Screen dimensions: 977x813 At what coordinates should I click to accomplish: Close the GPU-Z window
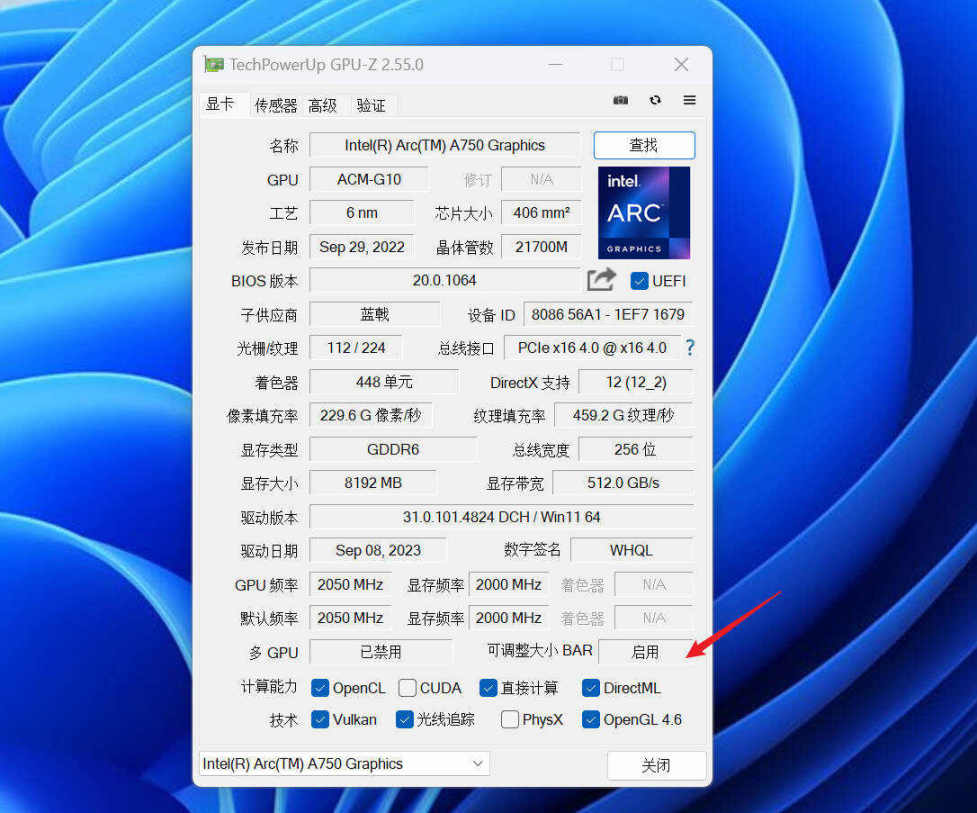(x=681, y=64)
